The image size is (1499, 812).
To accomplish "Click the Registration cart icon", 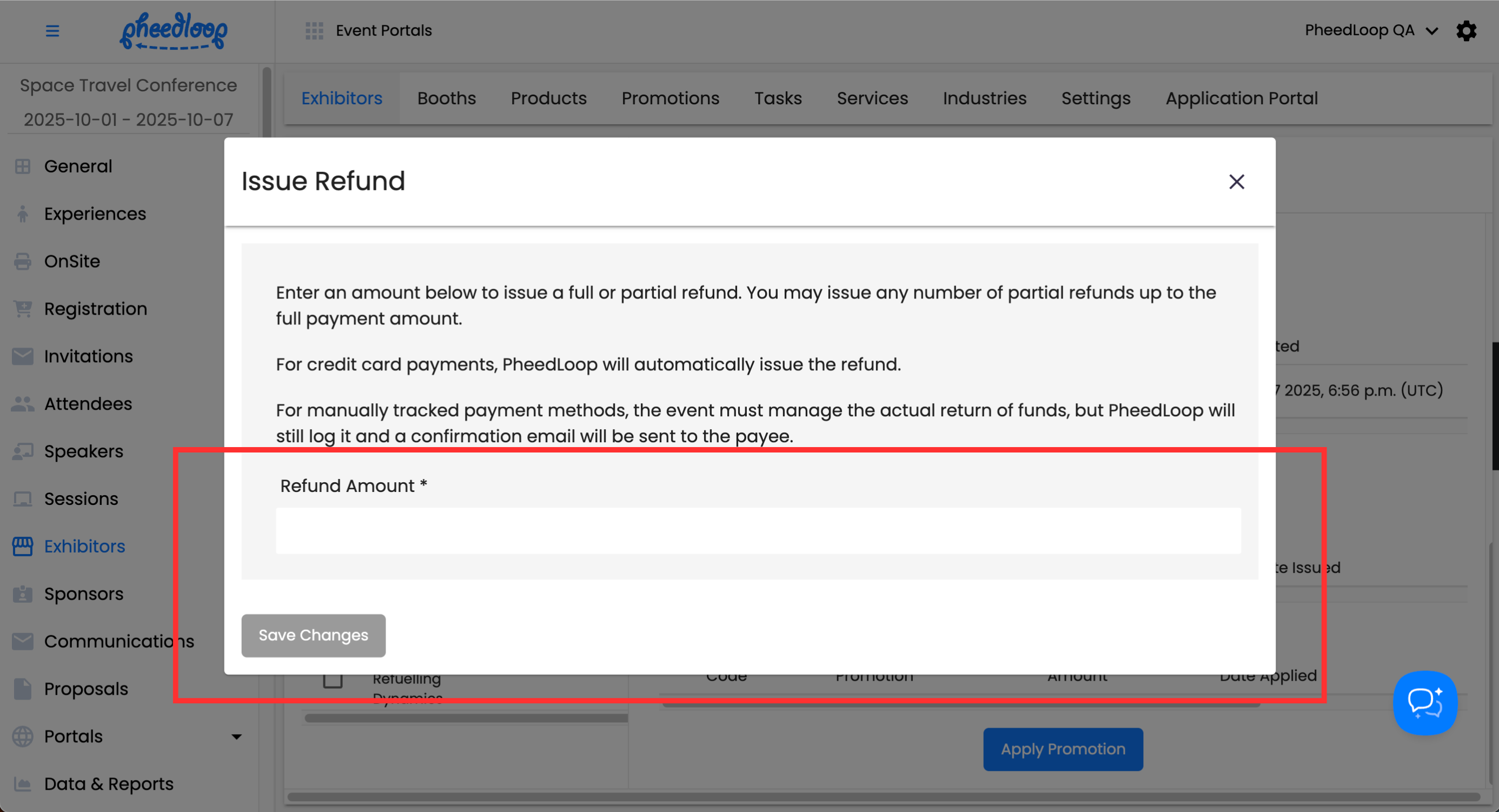I will (x=22, y=309).
